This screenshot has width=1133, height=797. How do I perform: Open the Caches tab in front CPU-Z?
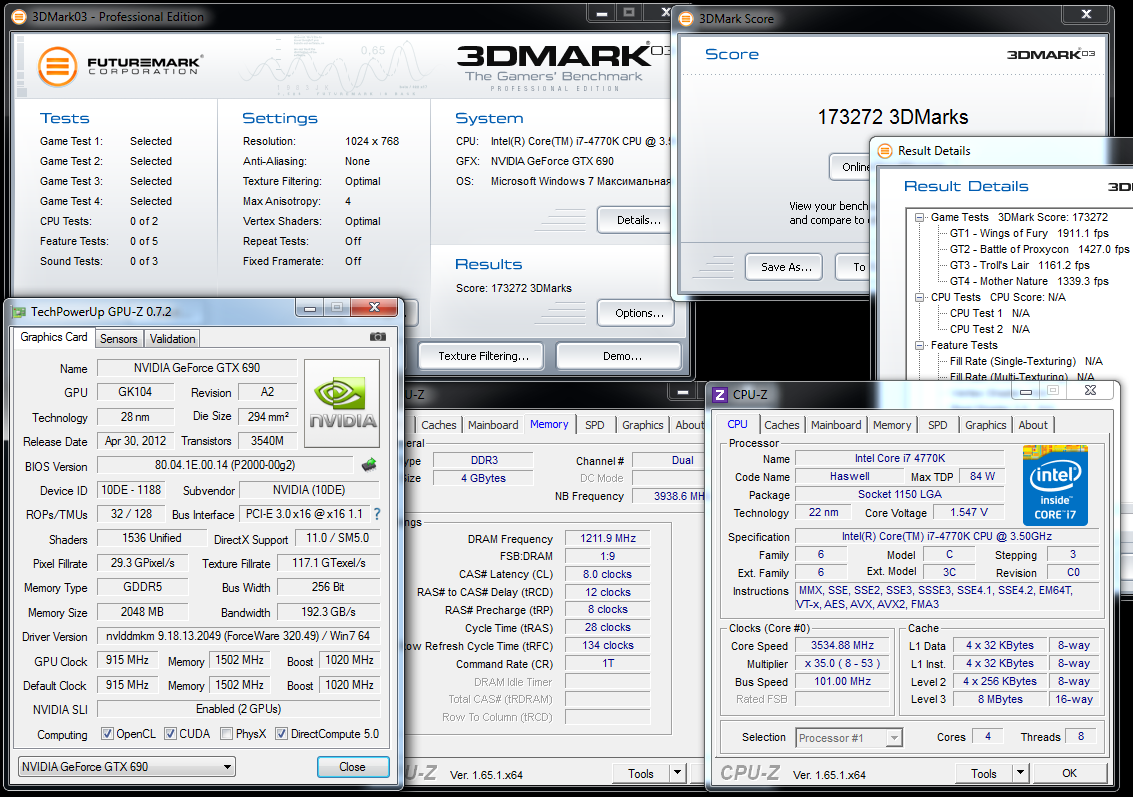click(x=782, y=425)
